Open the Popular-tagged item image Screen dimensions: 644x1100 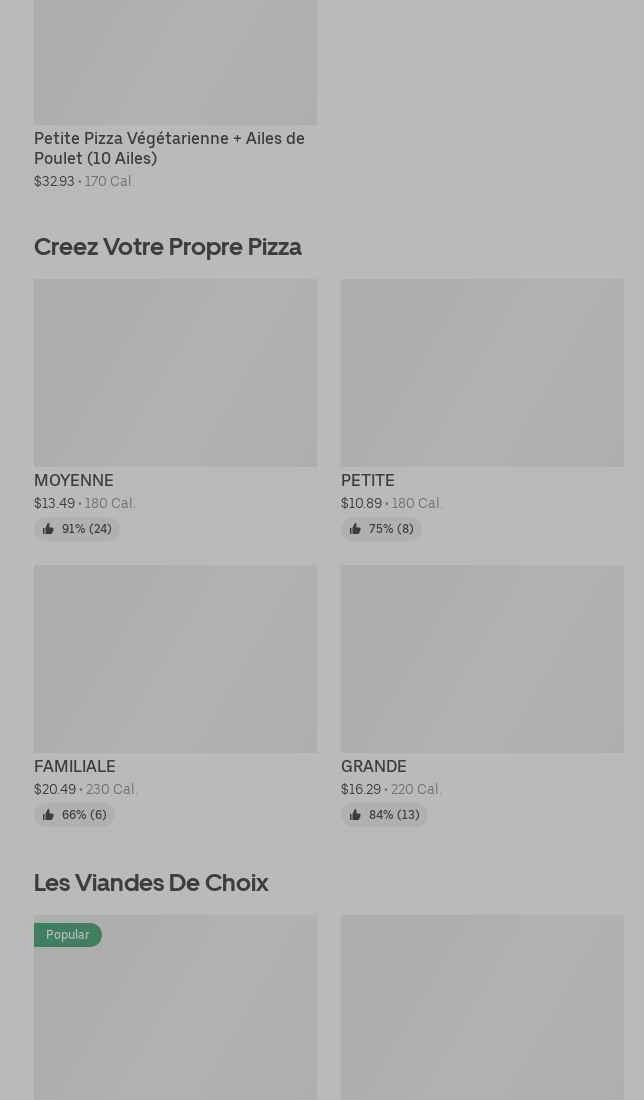coord(175,1007)
